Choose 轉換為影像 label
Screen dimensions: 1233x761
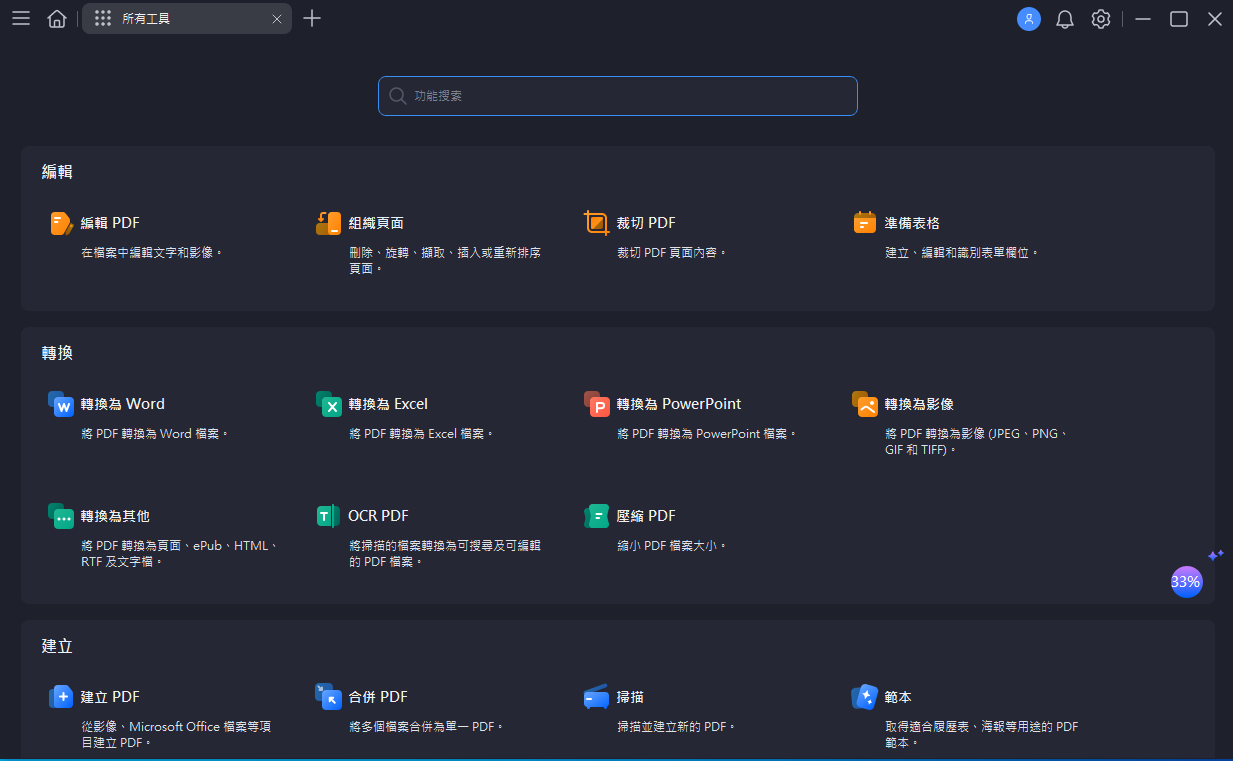(919, 404)
